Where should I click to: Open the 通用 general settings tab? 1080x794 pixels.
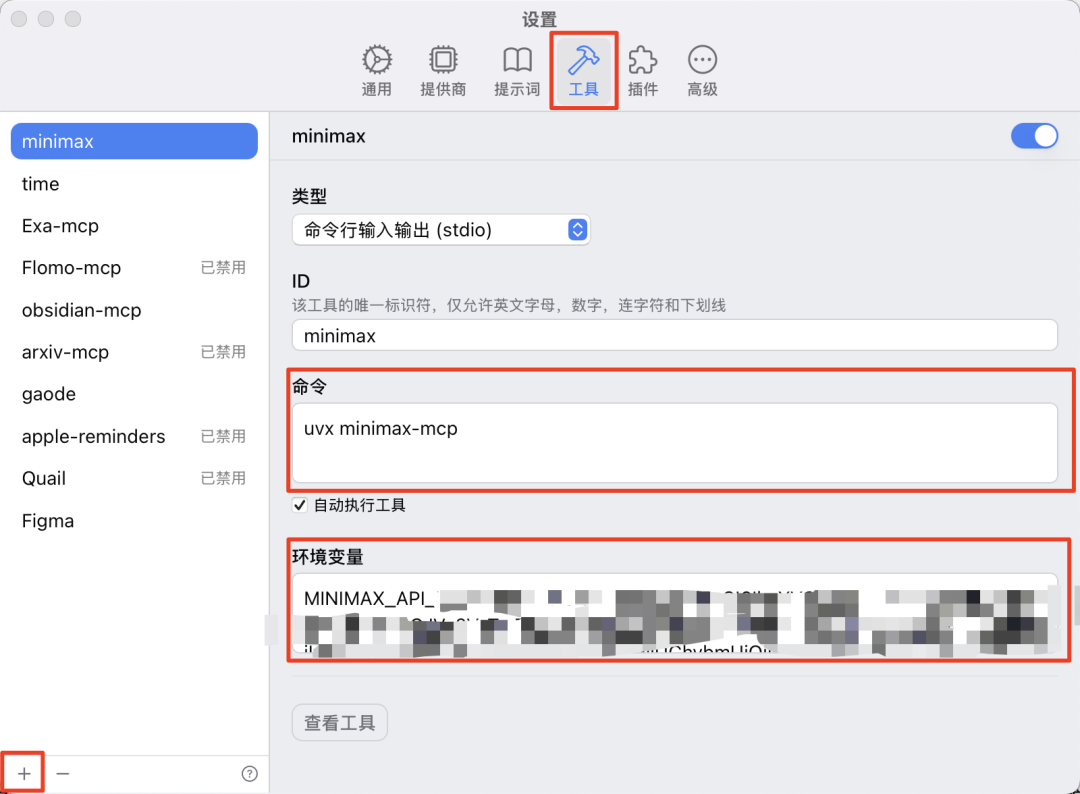(377, 71)
